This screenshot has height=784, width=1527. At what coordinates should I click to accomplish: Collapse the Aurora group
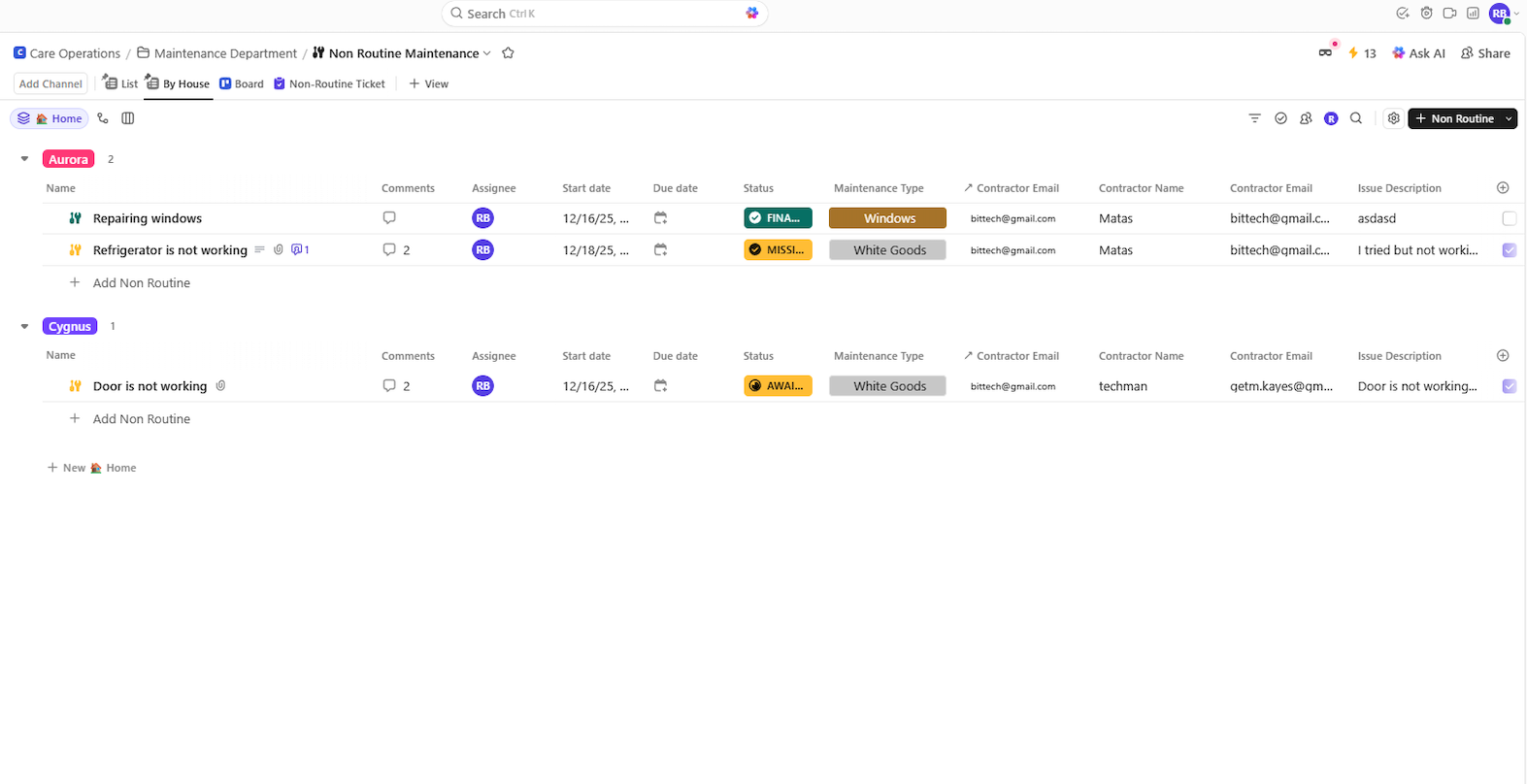pos(25,159)
